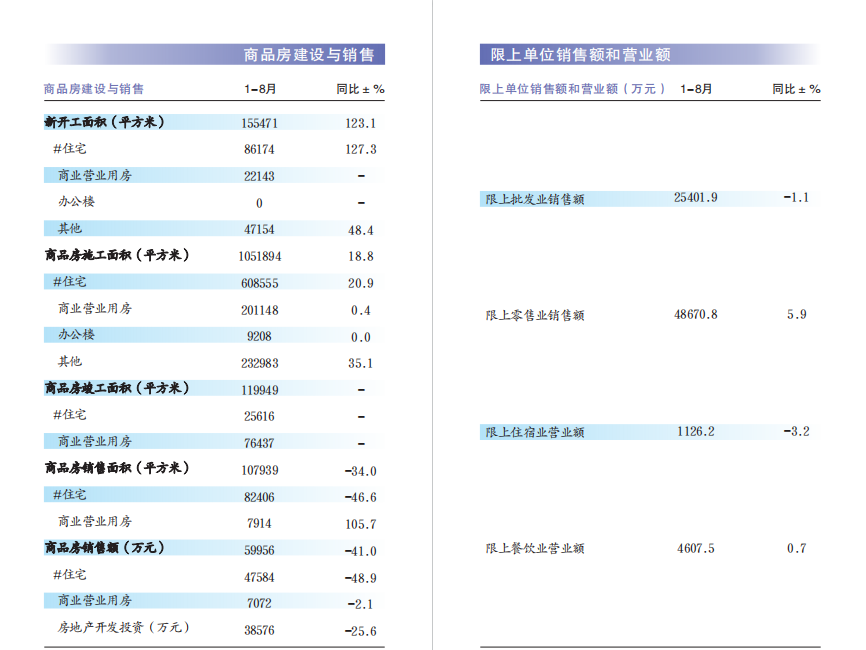This screenshot has height=650, width=866.
Task: Select the value 82406
Action: point(259,497)
